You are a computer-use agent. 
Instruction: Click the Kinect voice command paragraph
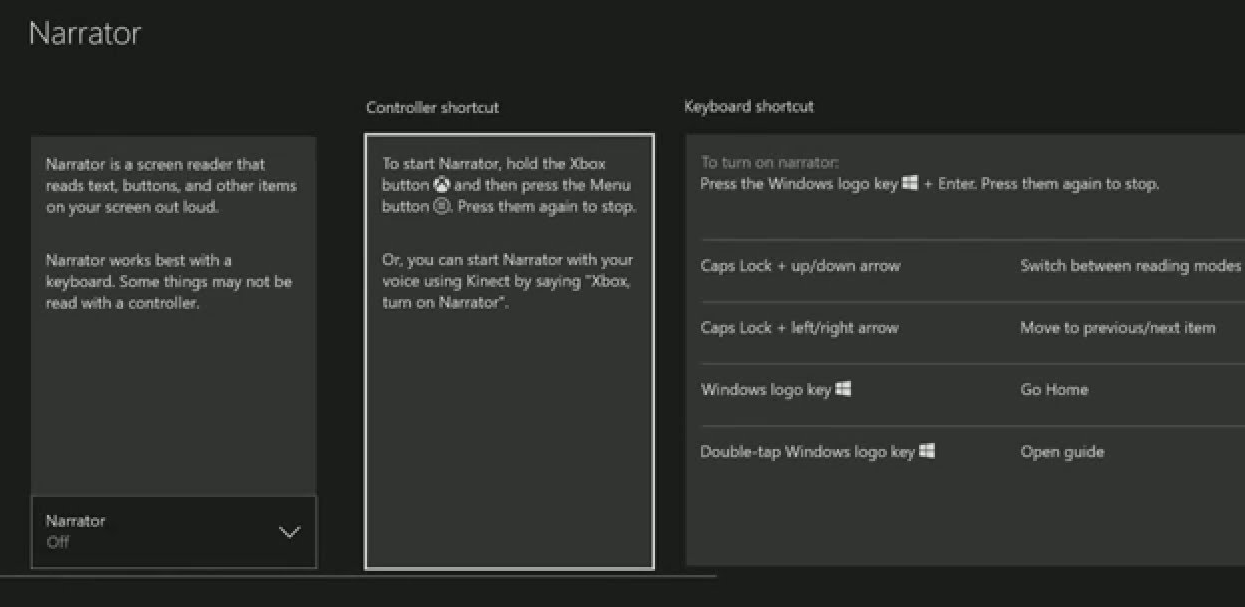pyautogui.click(x=507, y=281)
